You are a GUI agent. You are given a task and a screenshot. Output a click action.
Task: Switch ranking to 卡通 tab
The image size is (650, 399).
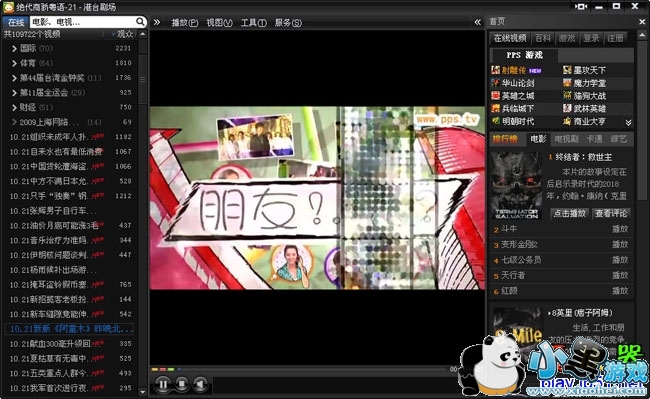[x=594, y=139]
